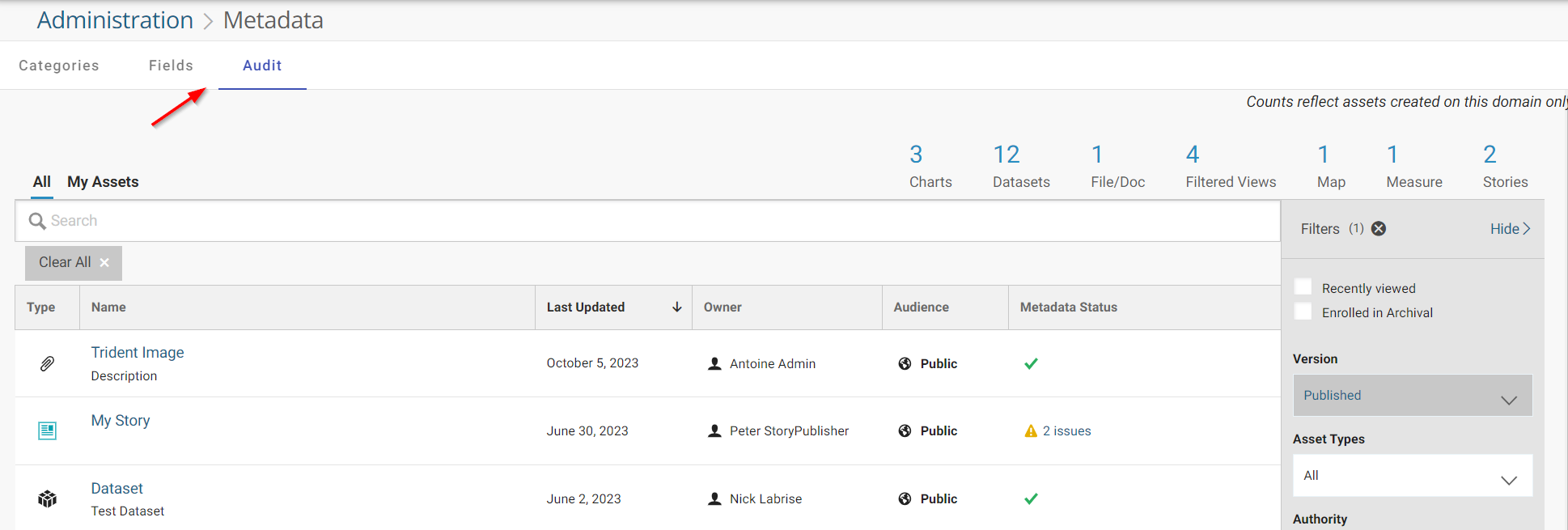Click the Peter StoryPublisher owner name
Image resolution: width=1568 pixels, height=530 pixels.
tap(790, 431)
